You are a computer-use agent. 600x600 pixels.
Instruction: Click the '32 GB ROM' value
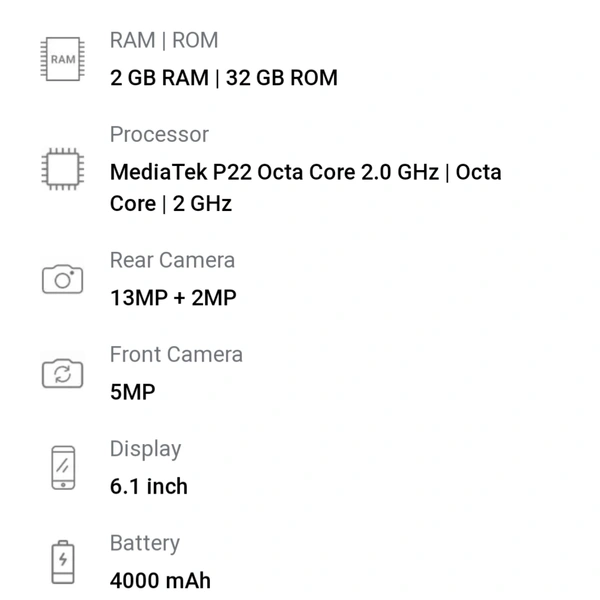(282, 78)
